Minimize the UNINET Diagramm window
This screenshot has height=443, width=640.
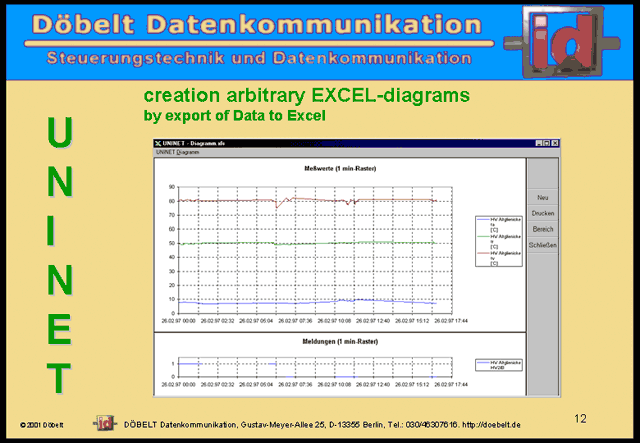[x=539, y=143]
